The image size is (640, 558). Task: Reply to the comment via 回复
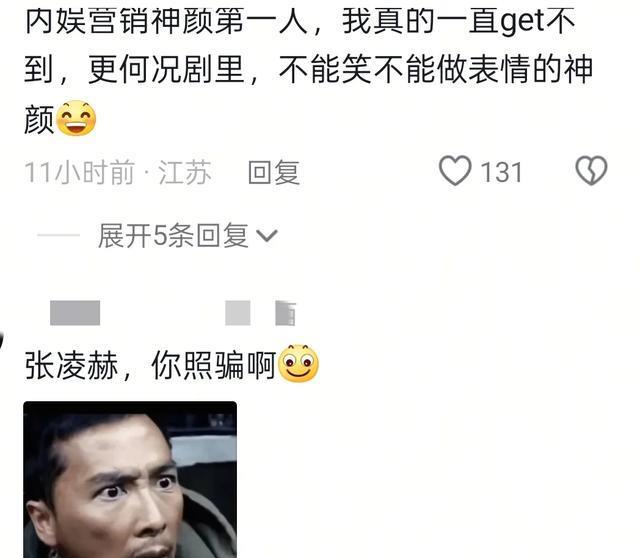(x=274, y=172)
